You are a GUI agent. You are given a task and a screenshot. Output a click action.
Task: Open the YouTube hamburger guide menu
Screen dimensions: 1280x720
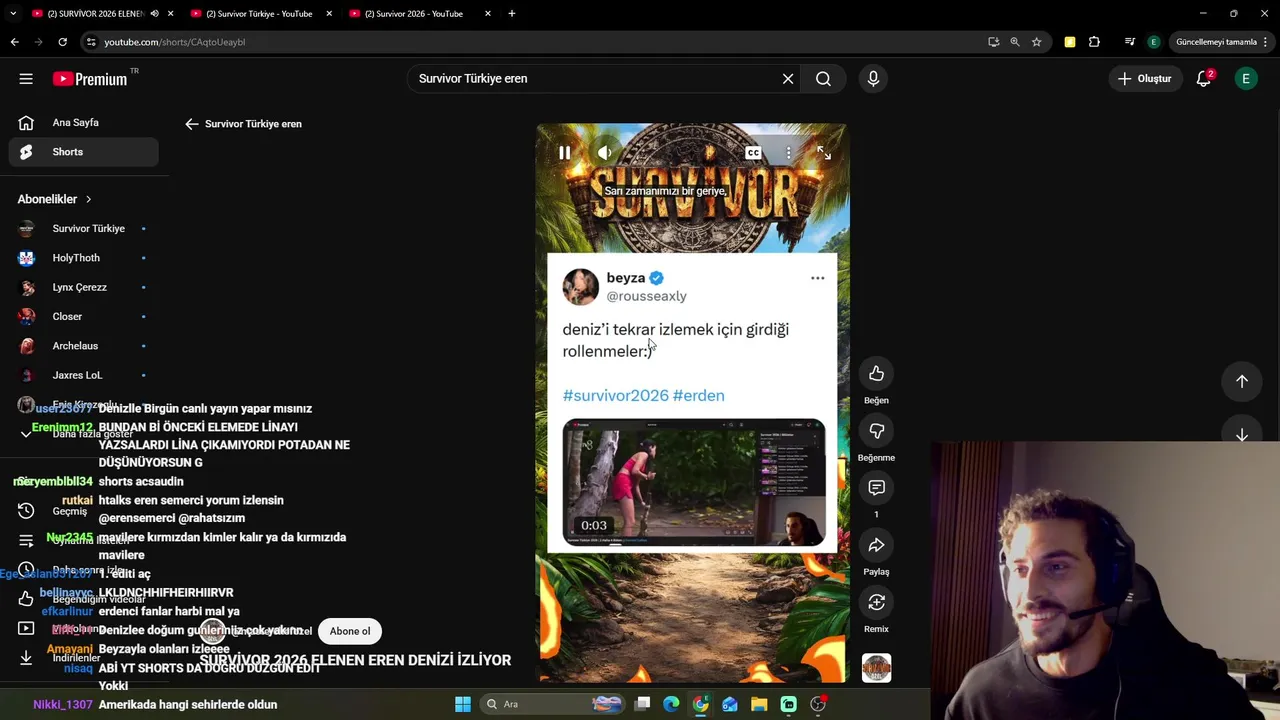26,79
